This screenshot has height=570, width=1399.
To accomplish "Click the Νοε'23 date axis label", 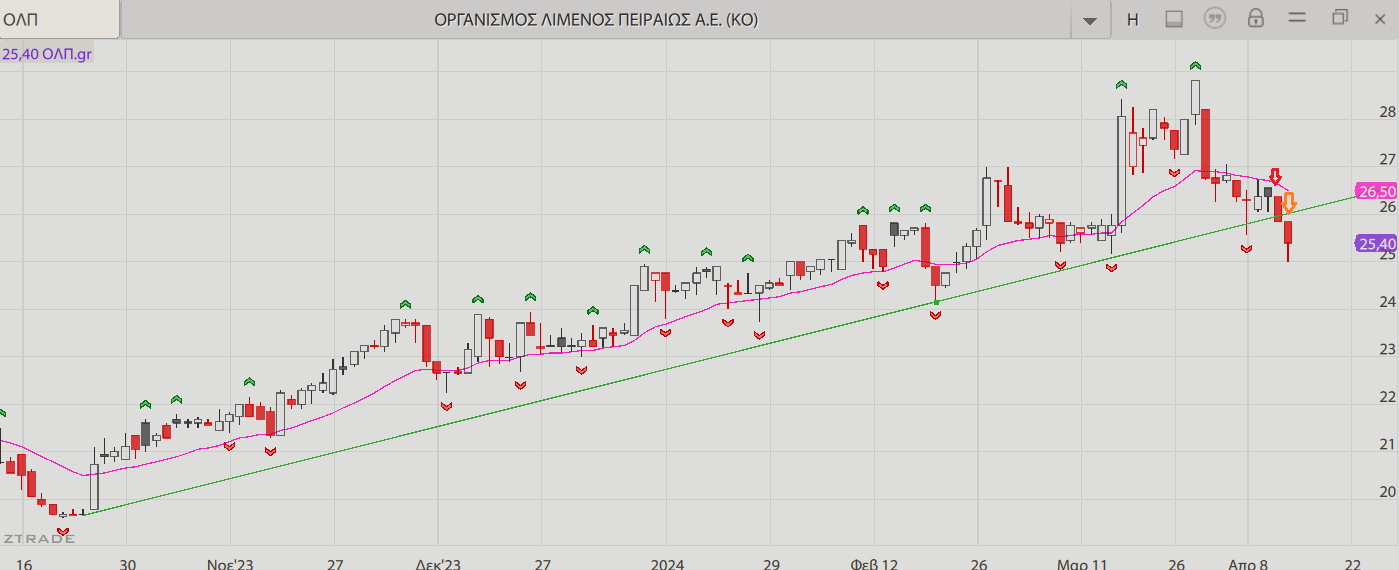I will pos(230,564).
